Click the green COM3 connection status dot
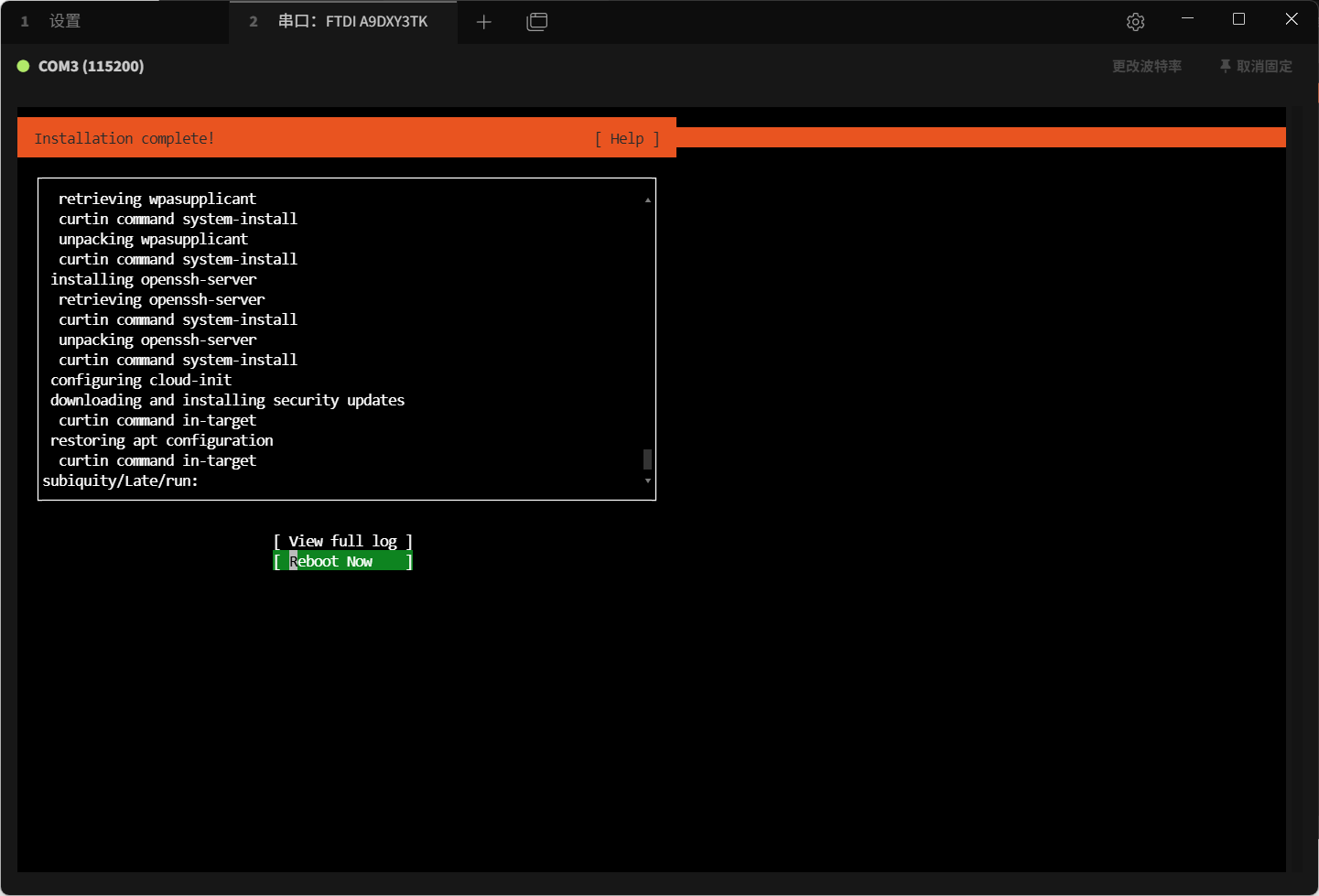 pyautogui.click(x=24, y=66)
